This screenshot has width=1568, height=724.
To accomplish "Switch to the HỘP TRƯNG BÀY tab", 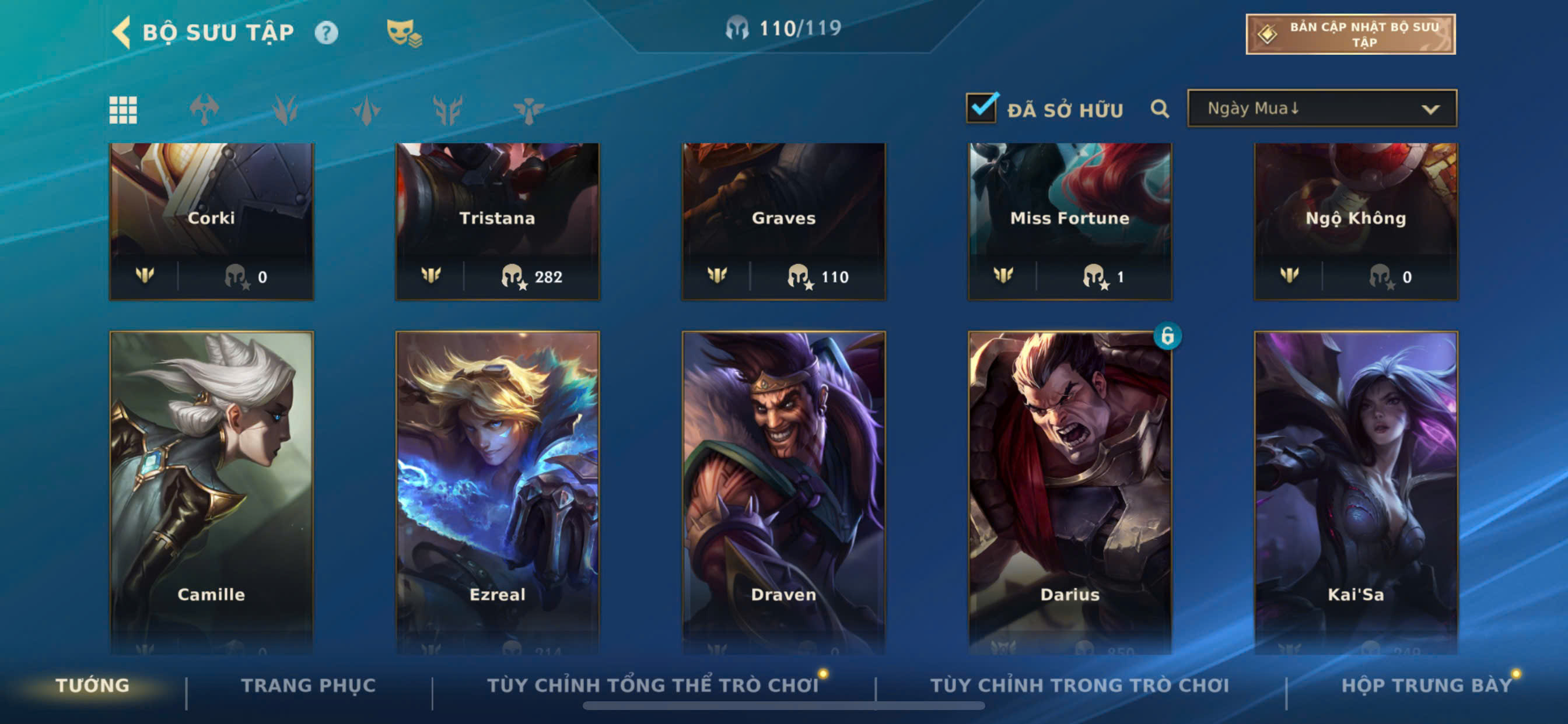I will coord(1427,685).
